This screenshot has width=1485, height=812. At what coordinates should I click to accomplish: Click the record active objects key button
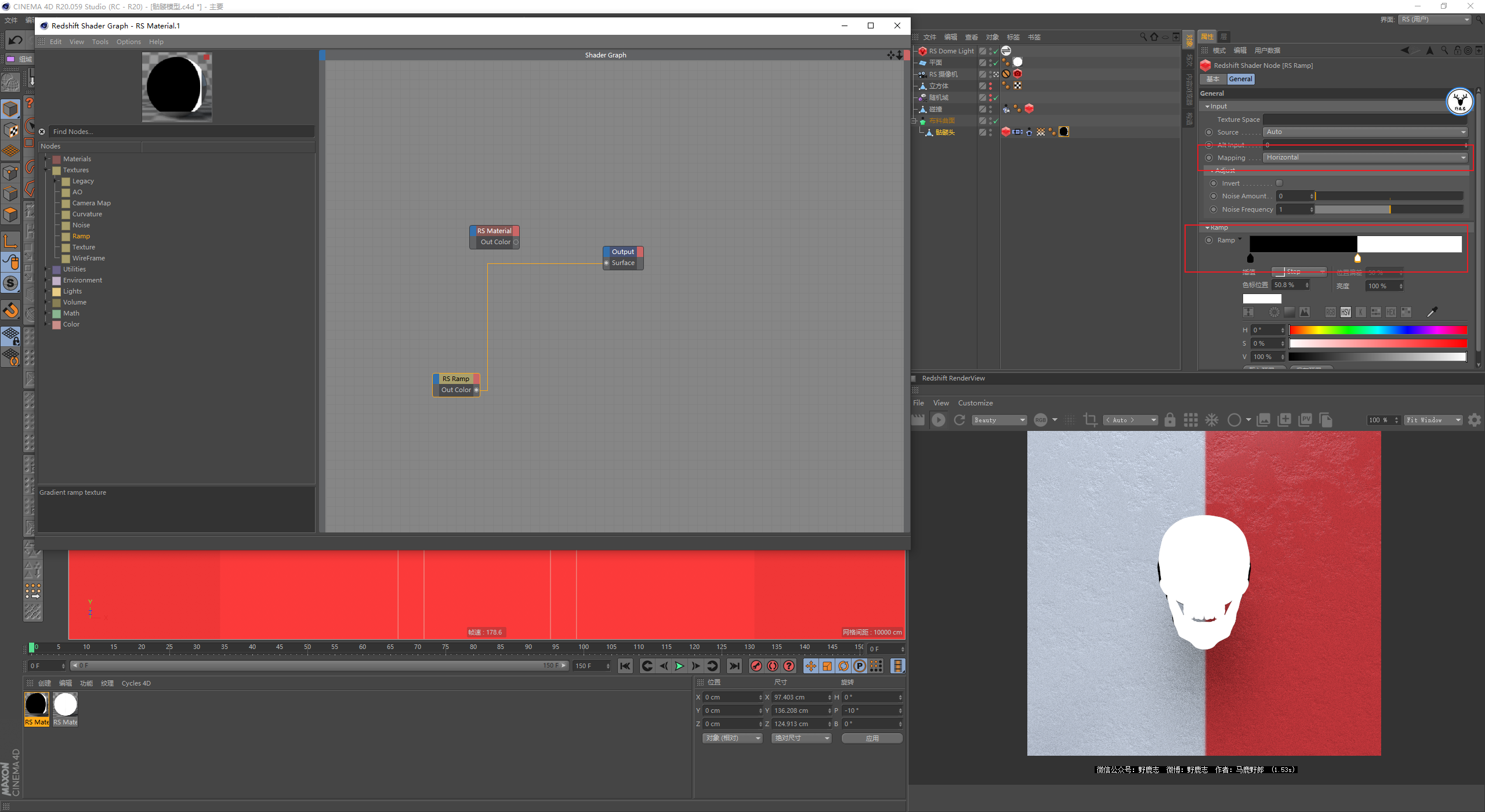(756, 666)
